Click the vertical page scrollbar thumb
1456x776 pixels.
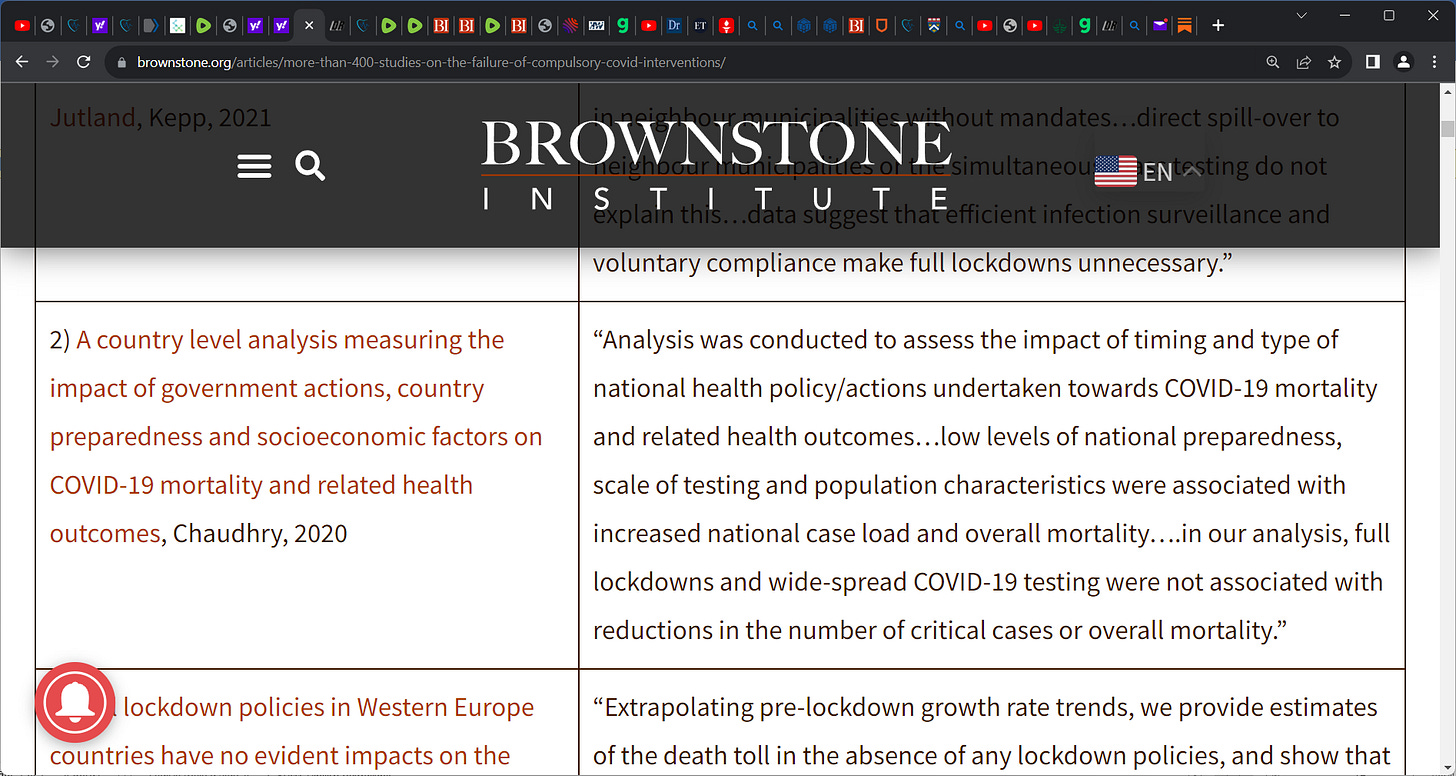[1446, 128]
